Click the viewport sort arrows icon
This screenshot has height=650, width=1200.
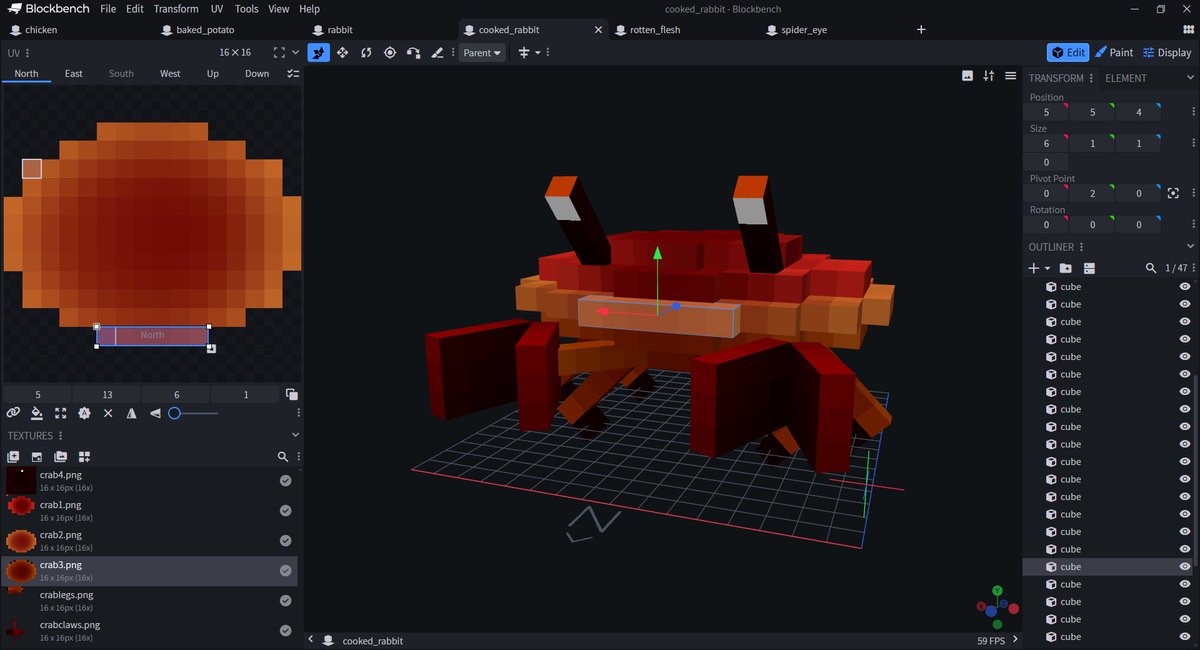point(989,76)
